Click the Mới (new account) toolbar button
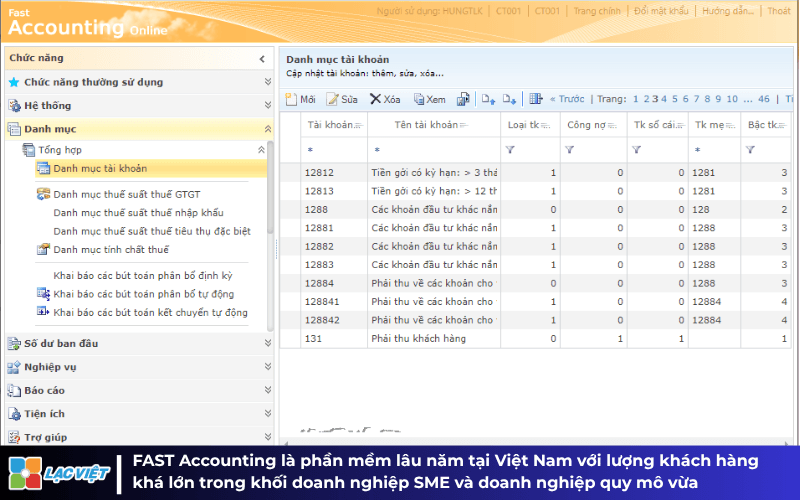 pyautogui.click(x=300, y=99)
